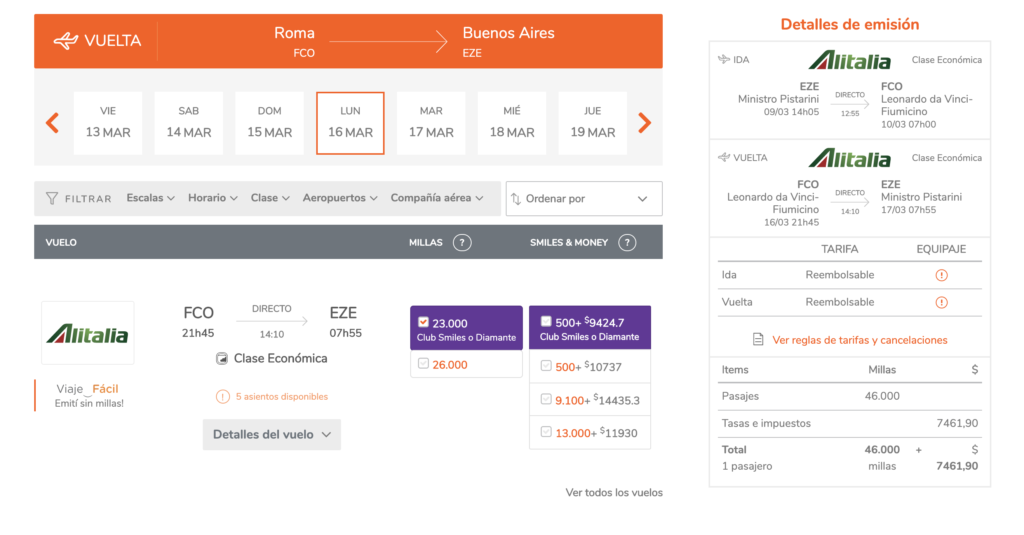Expand the Escalas filter dropdown

pos(150,198)
